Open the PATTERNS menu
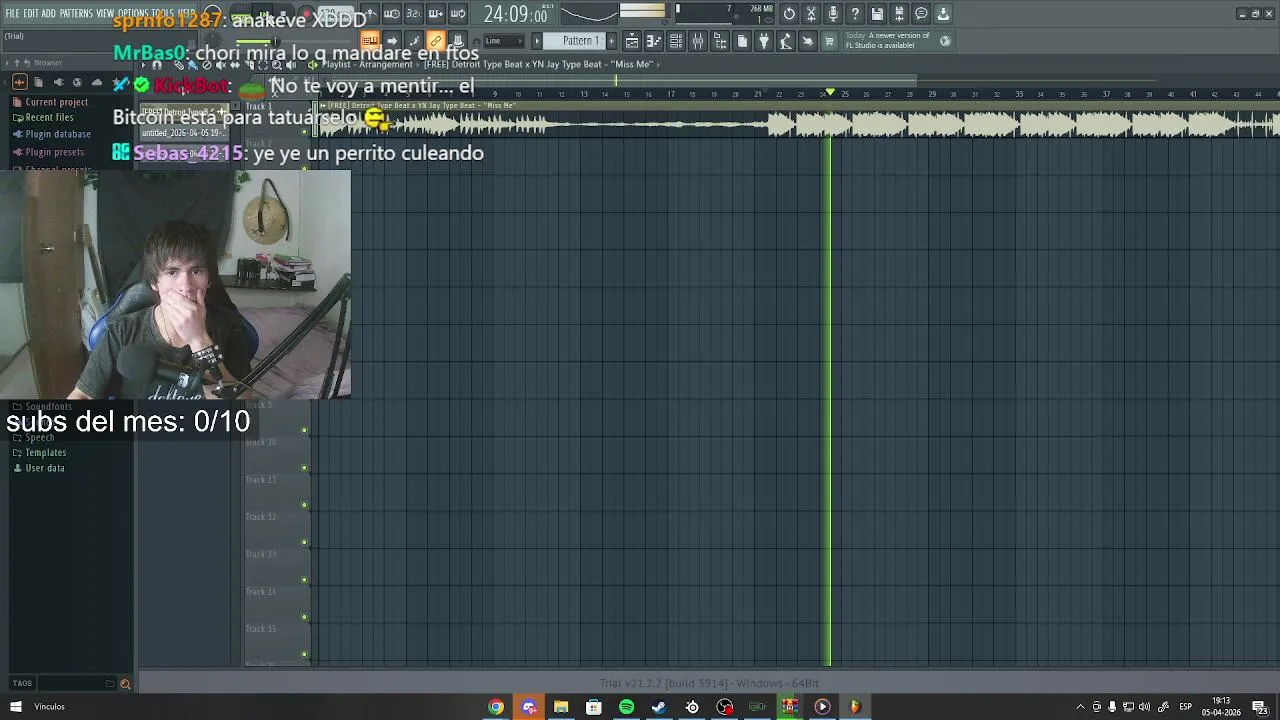Screen dimensions: 1280x720 (x=76, y=14)
